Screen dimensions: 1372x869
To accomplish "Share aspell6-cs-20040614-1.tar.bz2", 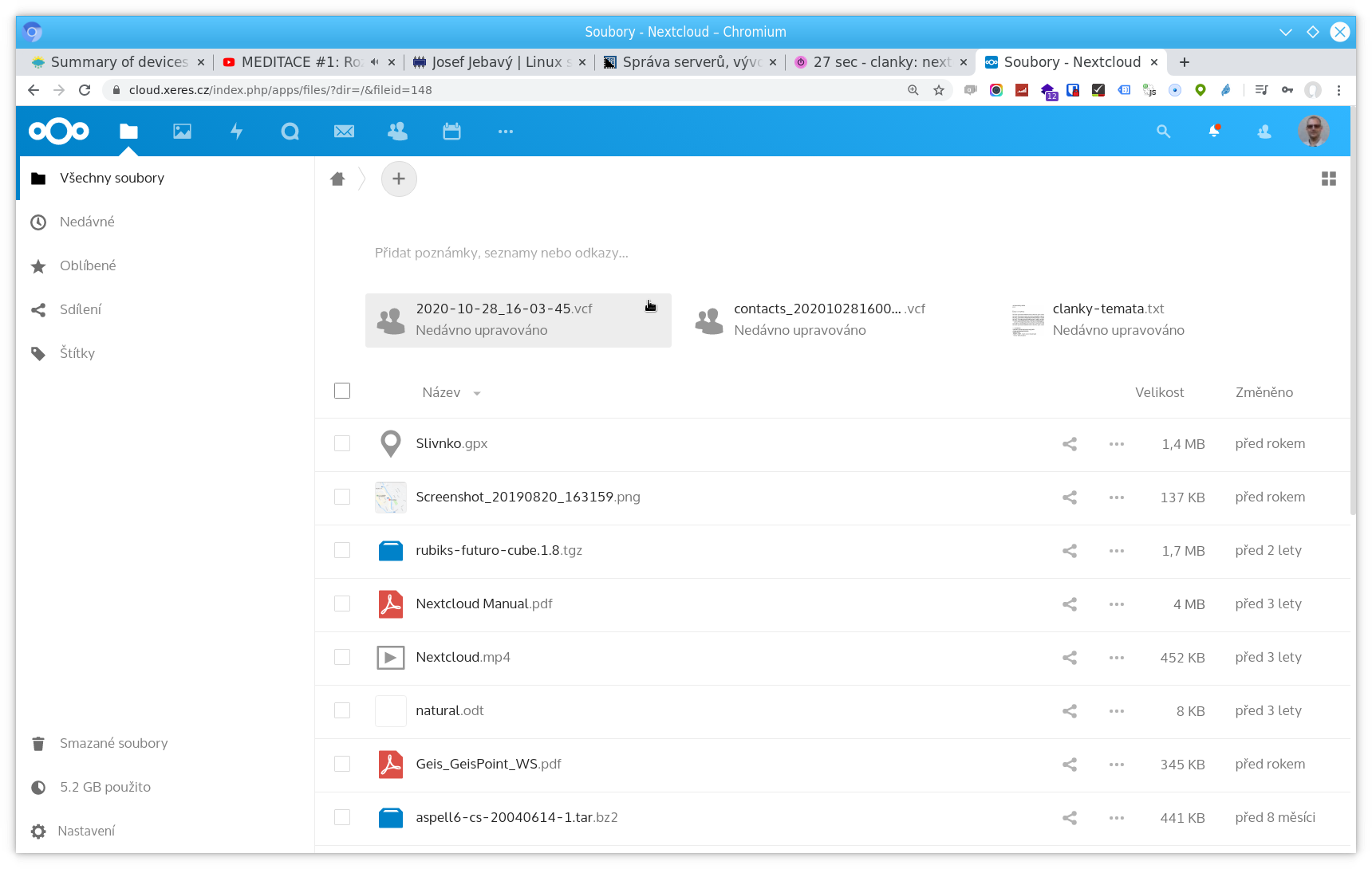I will 1070,818.
